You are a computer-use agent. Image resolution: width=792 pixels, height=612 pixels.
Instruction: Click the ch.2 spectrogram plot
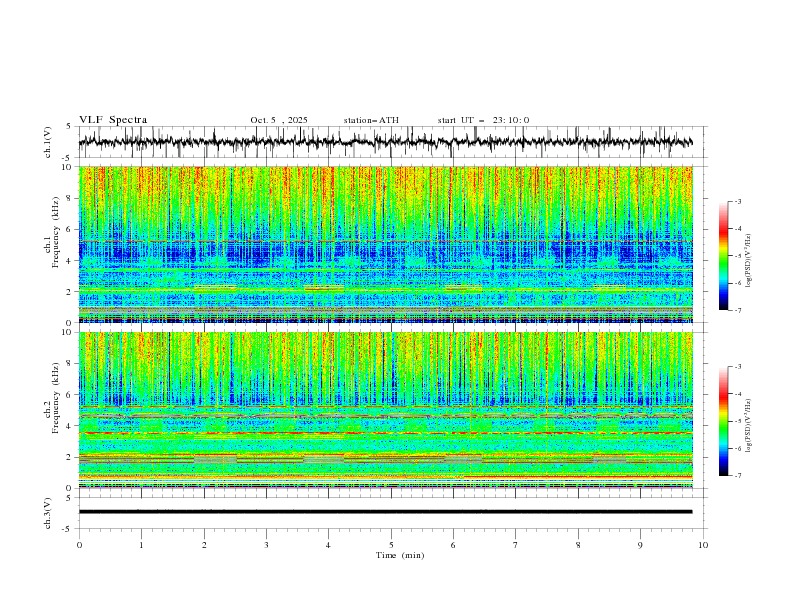[x=386, y=410]
